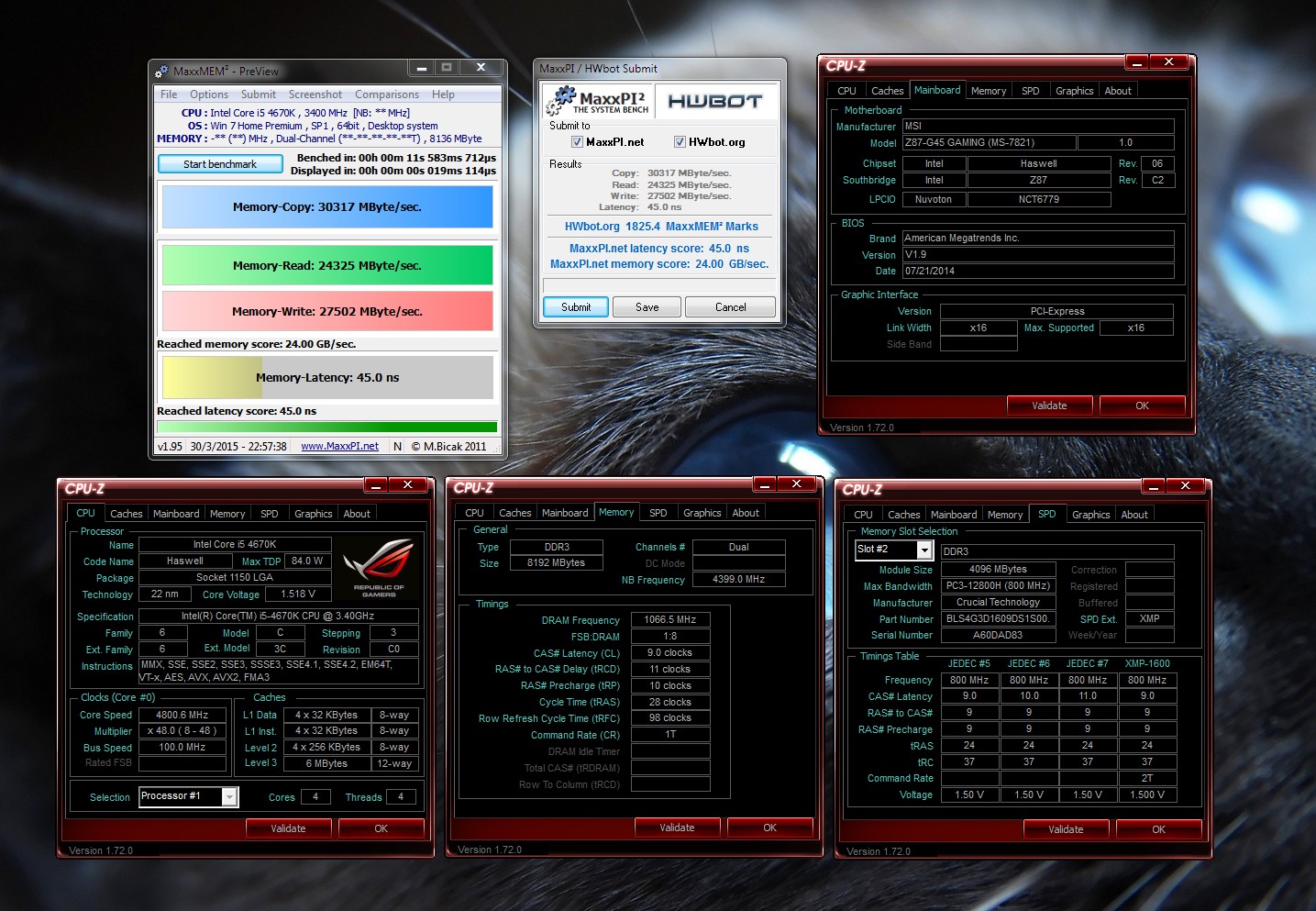
Task: Open the Mainboard tab in the CPU-Z CPU window
Action: click(x=176, y=514)
